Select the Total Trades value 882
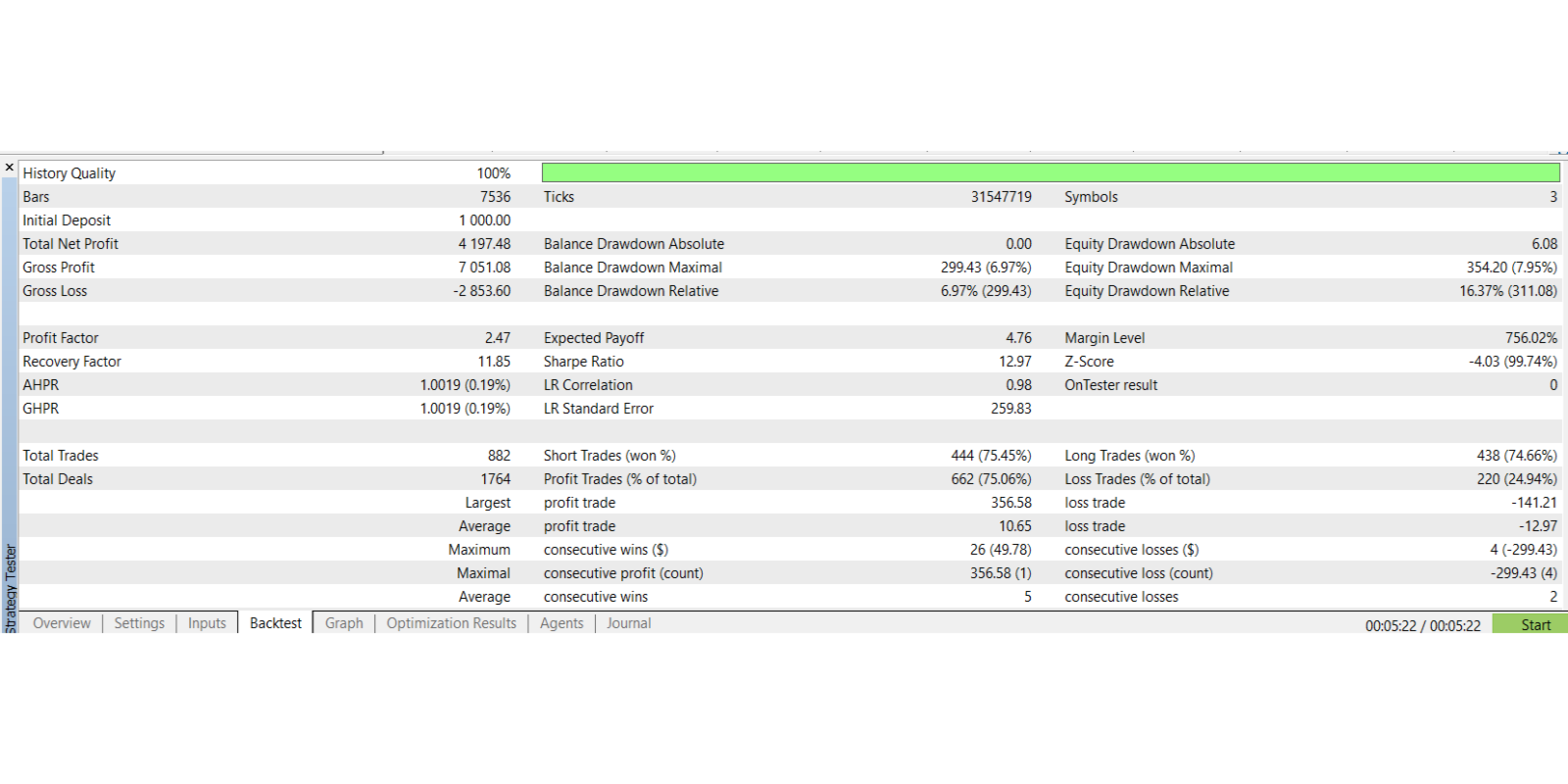Screen dimensions: 1568x784 coord(499,456)
